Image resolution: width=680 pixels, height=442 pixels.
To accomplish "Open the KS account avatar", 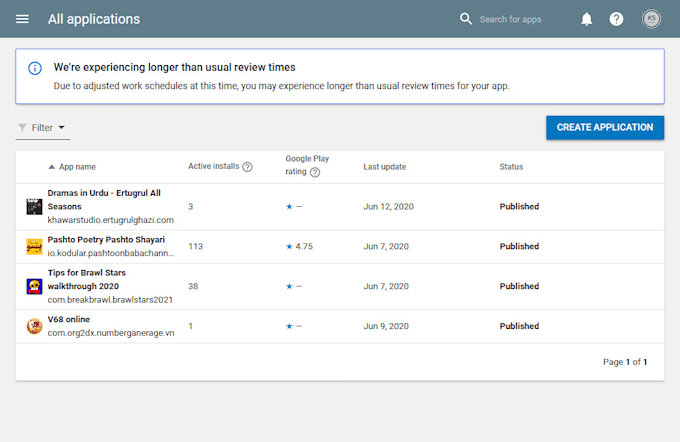I will [x=651, y=19].
